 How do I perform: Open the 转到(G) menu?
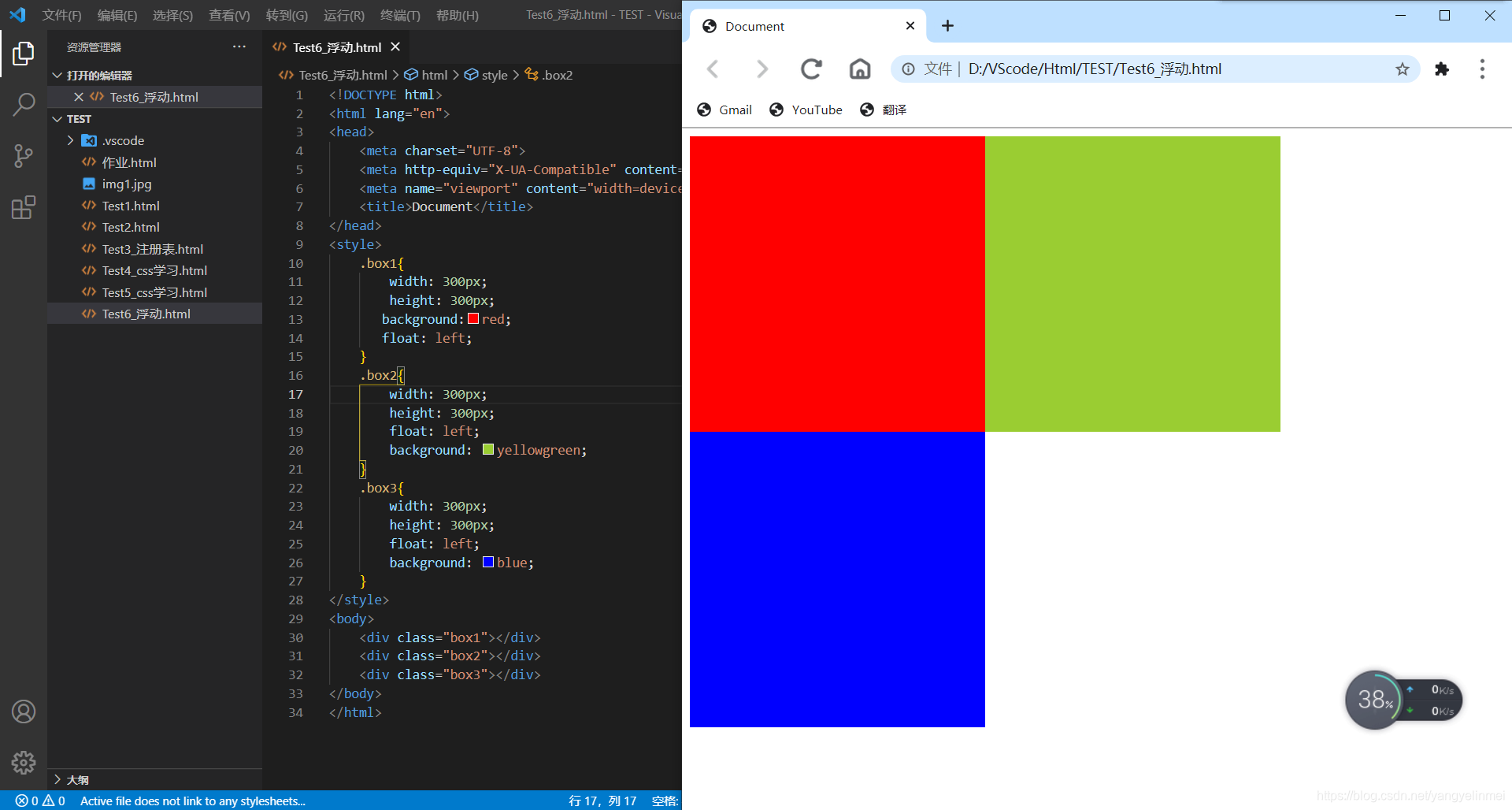tap(287, 15)
